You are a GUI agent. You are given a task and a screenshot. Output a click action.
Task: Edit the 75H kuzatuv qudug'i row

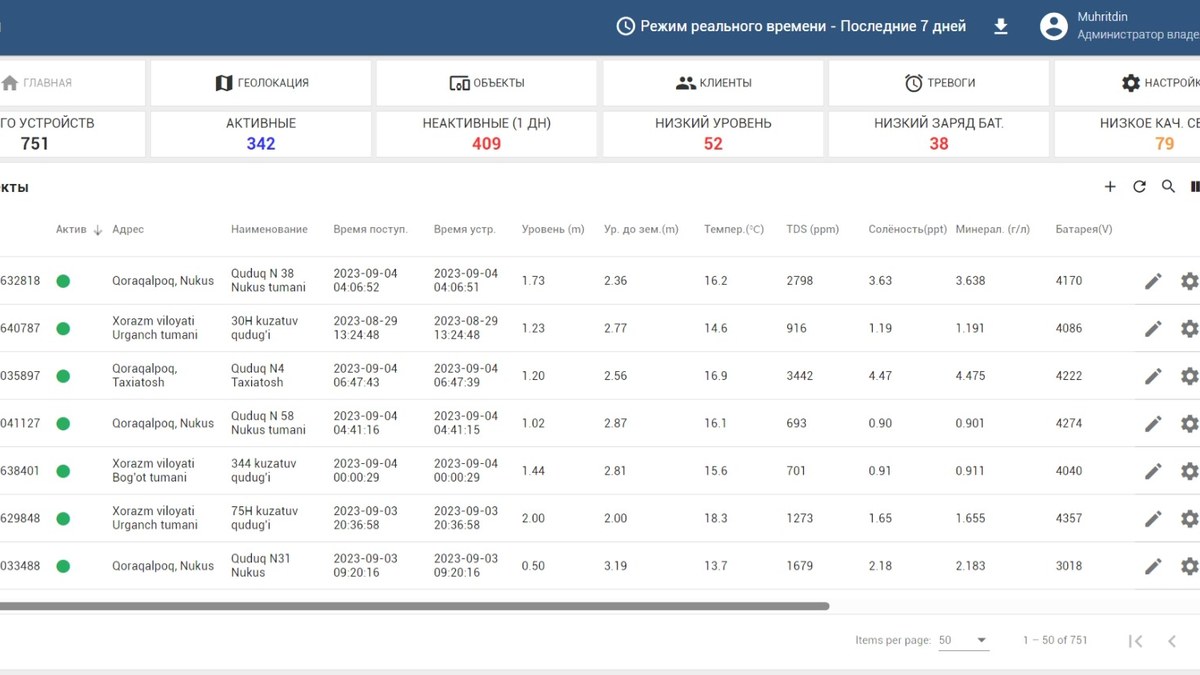(1153, 518)
